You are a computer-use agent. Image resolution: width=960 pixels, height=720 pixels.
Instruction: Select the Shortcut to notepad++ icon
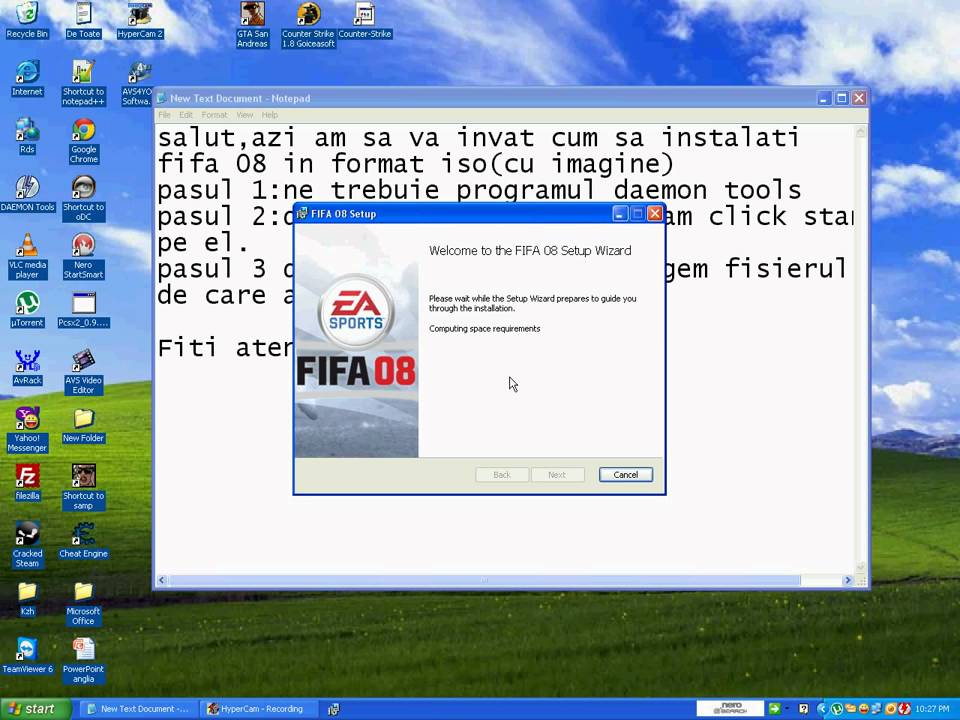(83, 83)
